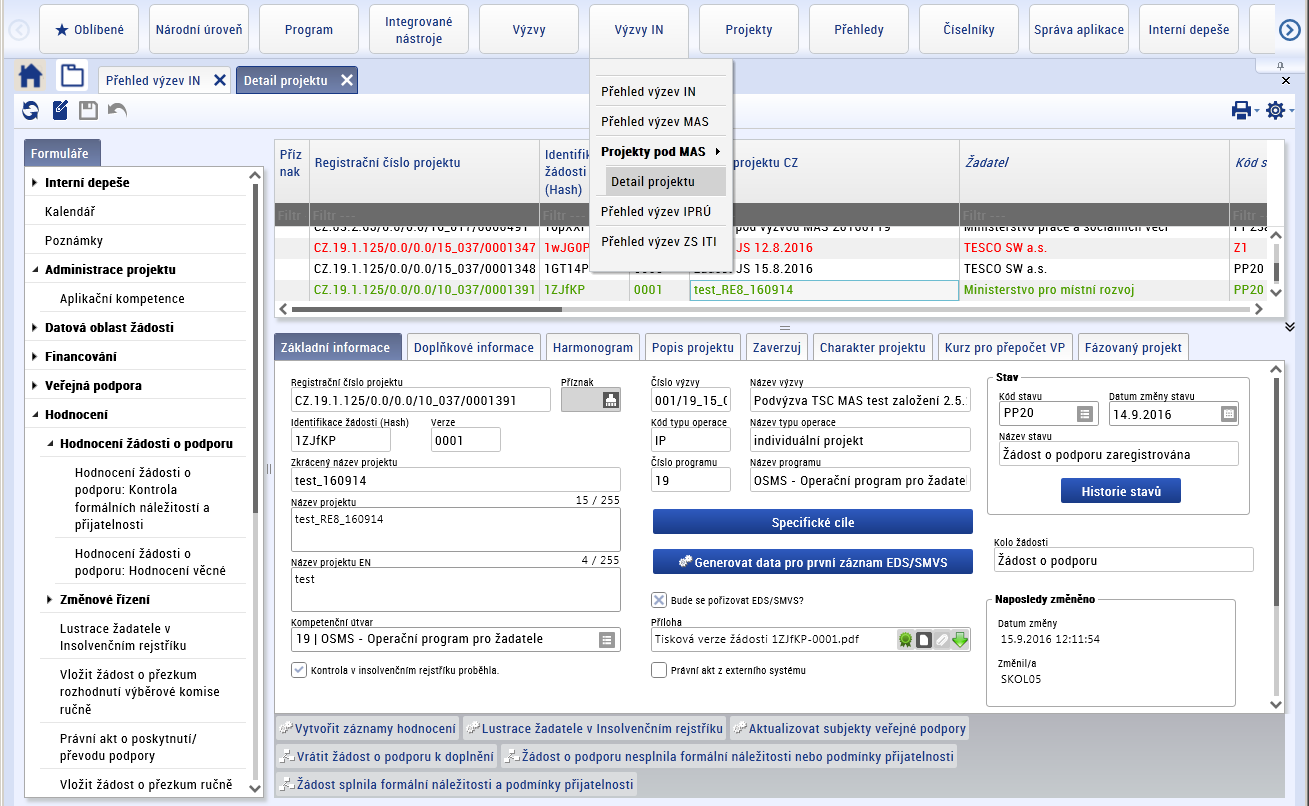Click the detail form vertical scrollbar

1275,490
